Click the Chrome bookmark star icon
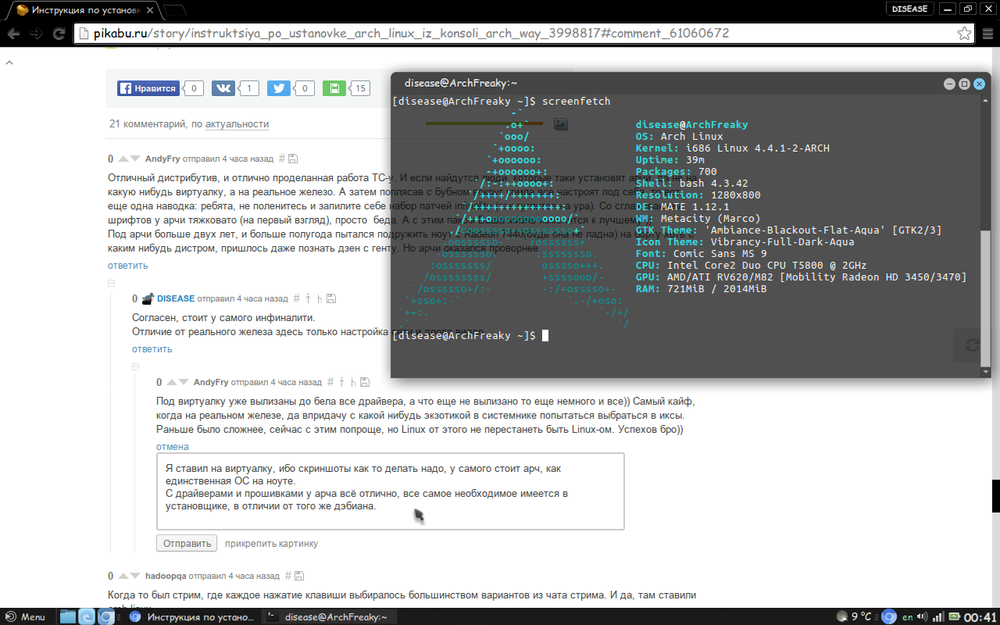1000x625 pixels. [x=964, y=33]
